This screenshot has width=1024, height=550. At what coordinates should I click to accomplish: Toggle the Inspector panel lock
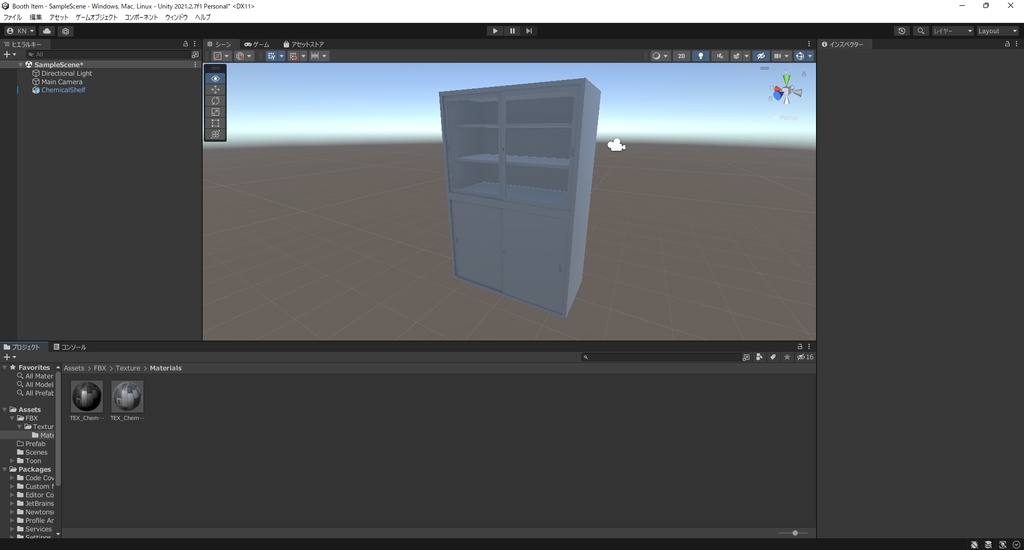click(x=1007, y=44)
